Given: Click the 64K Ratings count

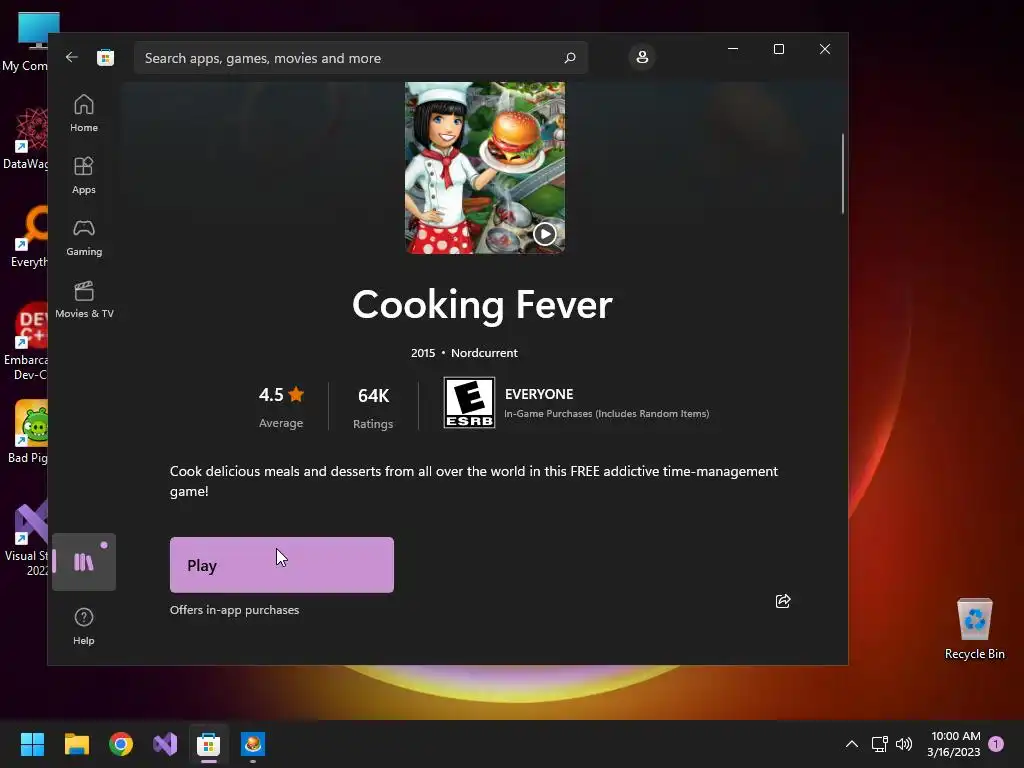Looking at the screenshot, I should coord(373,408).
